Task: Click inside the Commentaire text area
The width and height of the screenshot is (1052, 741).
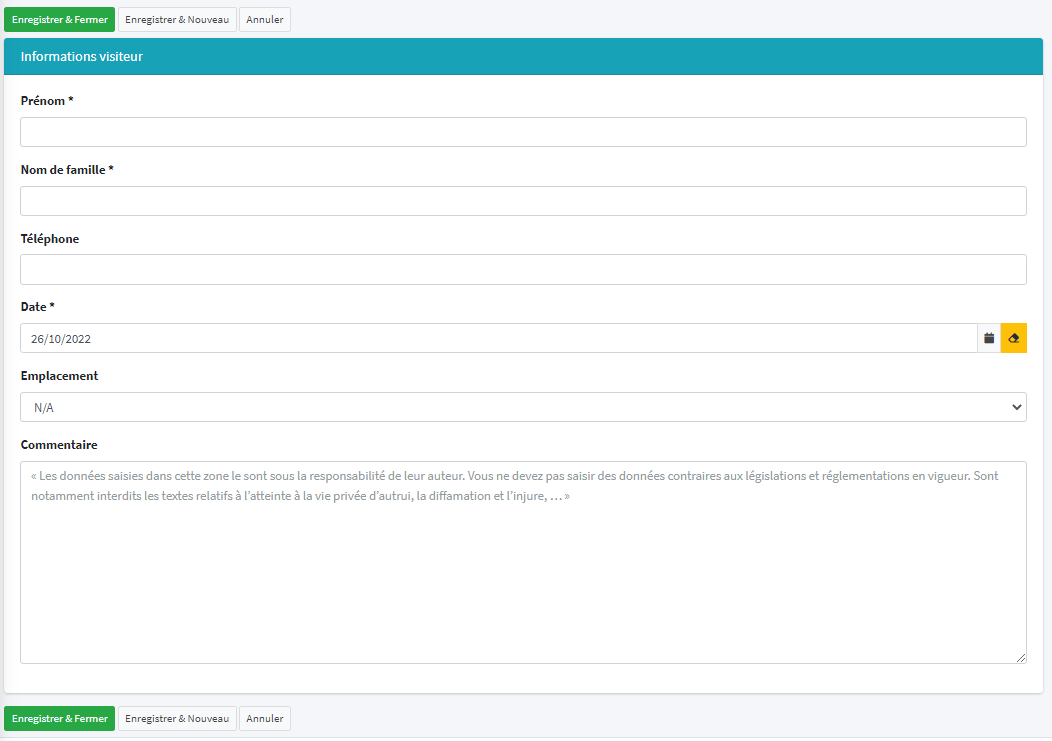Action: [523, 580]
